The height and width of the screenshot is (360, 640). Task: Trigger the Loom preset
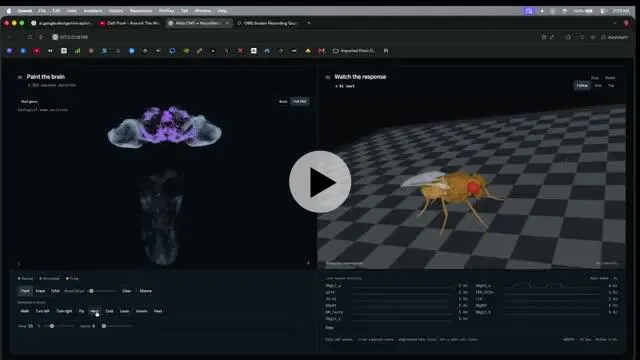tap(124, 311)
